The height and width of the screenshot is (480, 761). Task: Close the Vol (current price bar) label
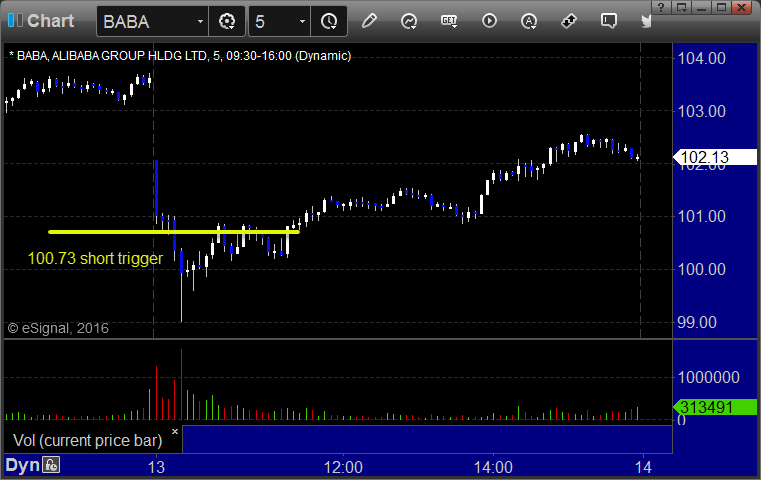tap(175, 431)
